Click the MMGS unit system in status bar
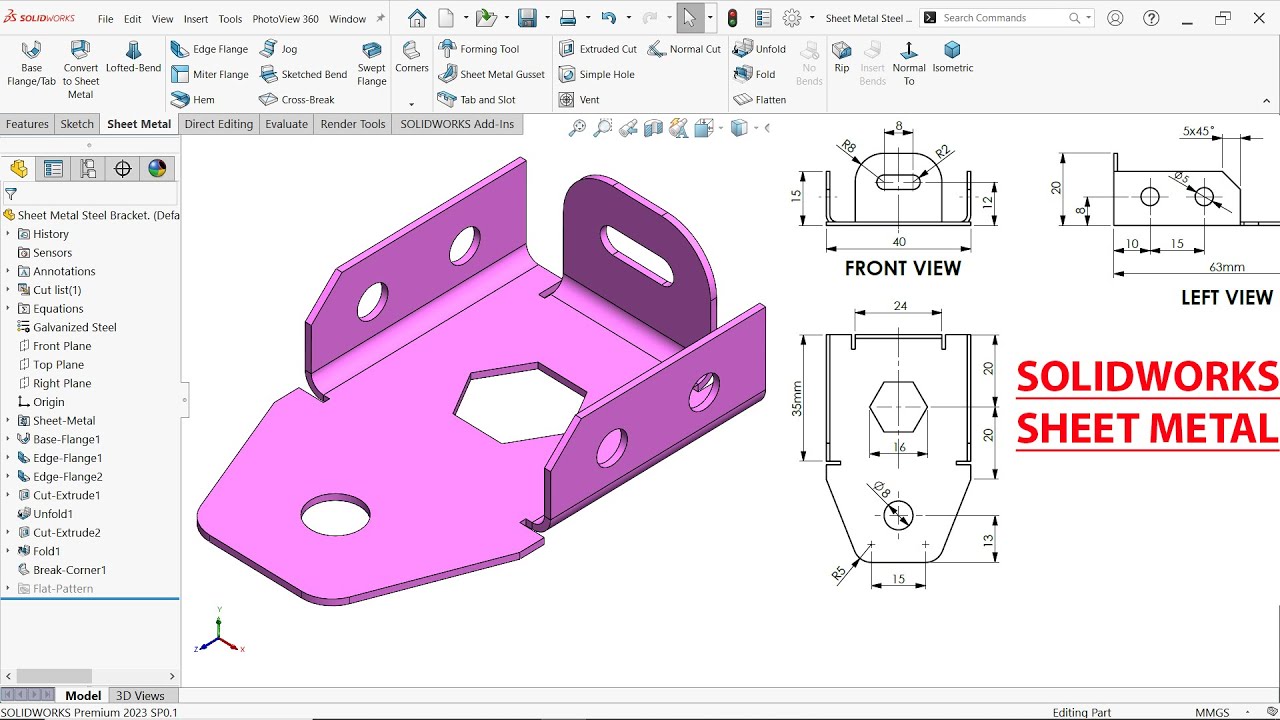This screenshot has height=720, width=1280. 1212,713
